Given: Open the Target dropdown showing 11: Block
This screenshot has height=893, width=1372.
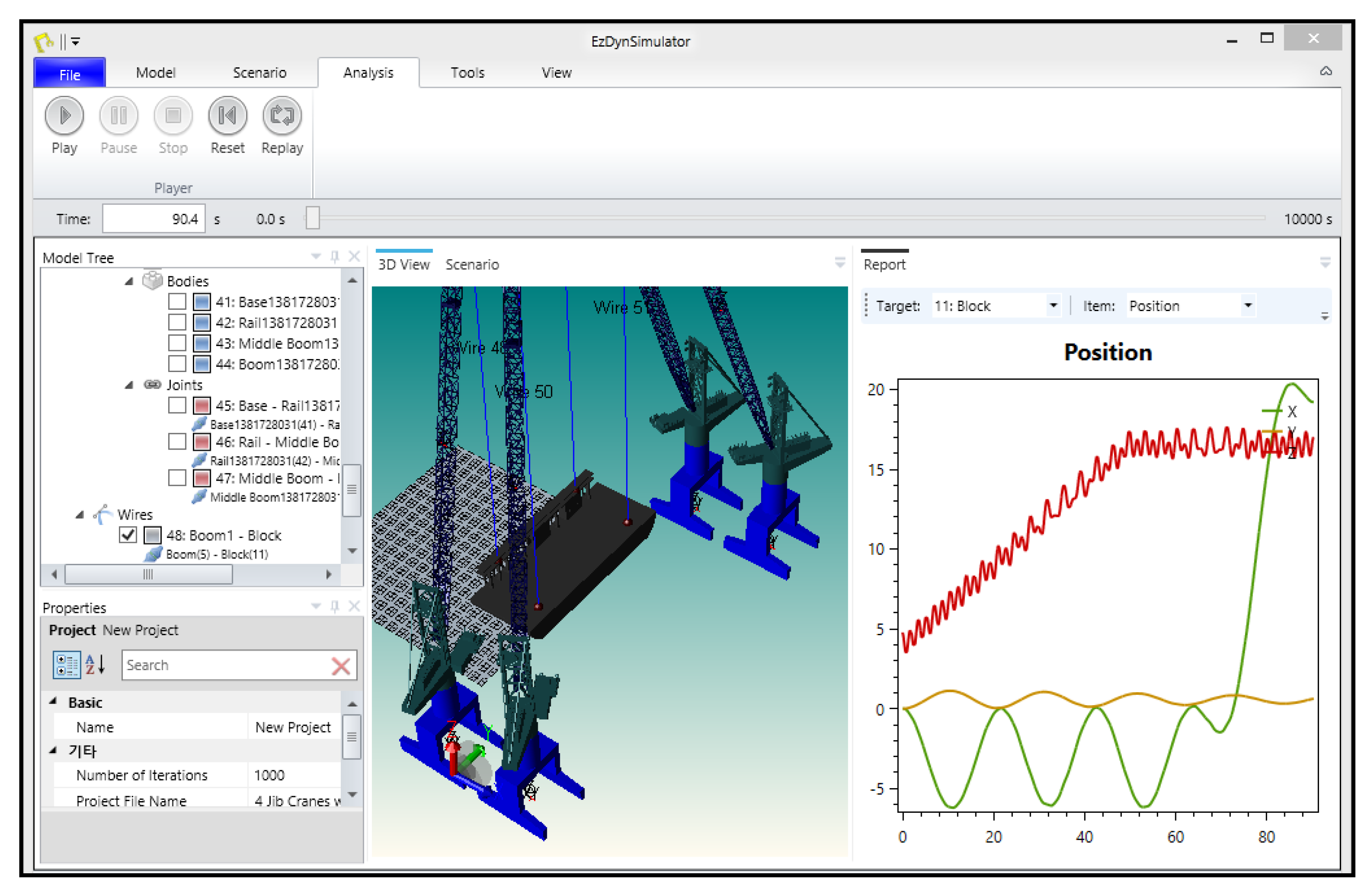Looking at the screenshot, I should 1053,305.
